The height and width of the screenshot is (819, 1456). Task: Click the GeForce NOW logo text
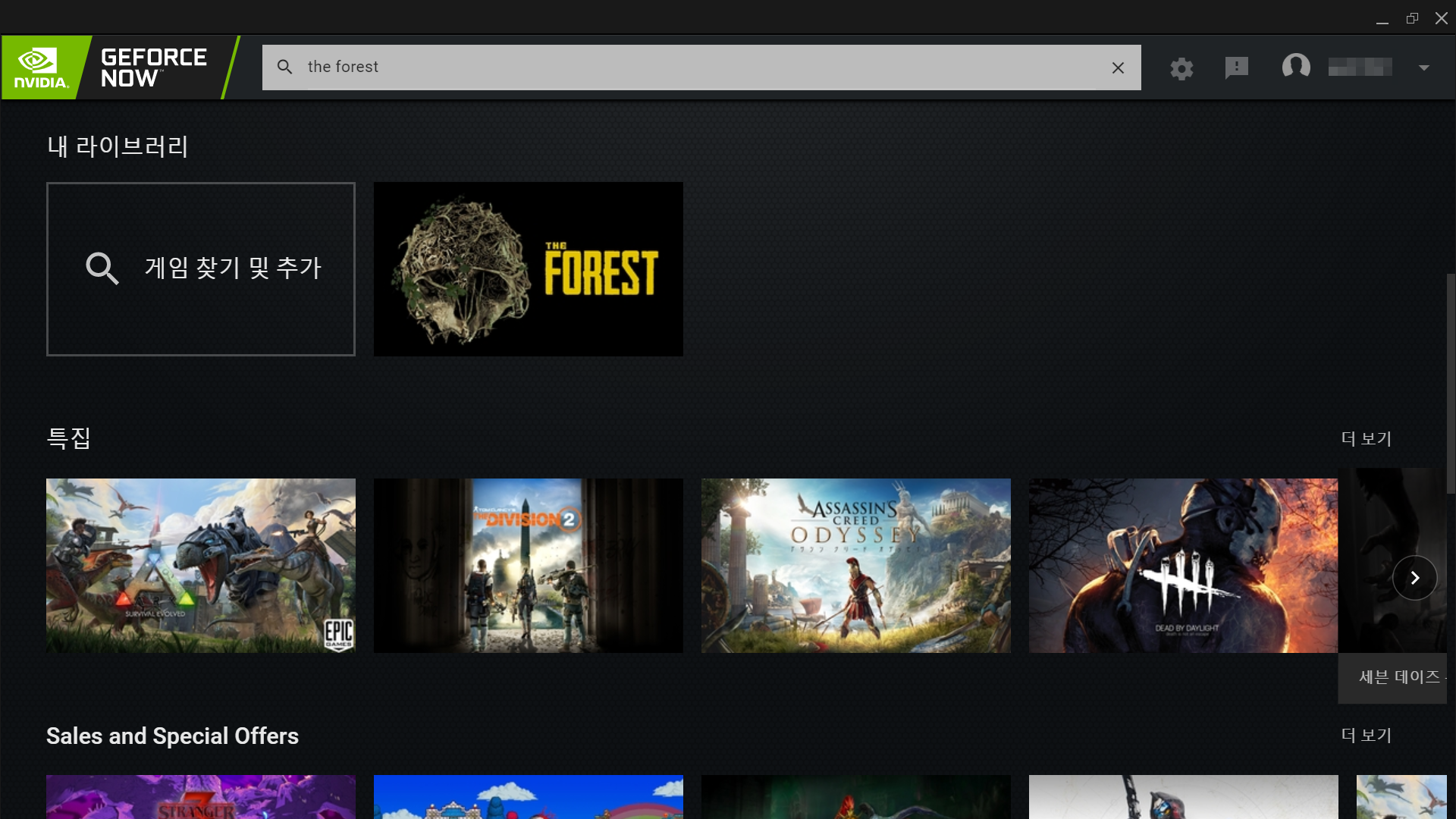click(x=154, y=67)
